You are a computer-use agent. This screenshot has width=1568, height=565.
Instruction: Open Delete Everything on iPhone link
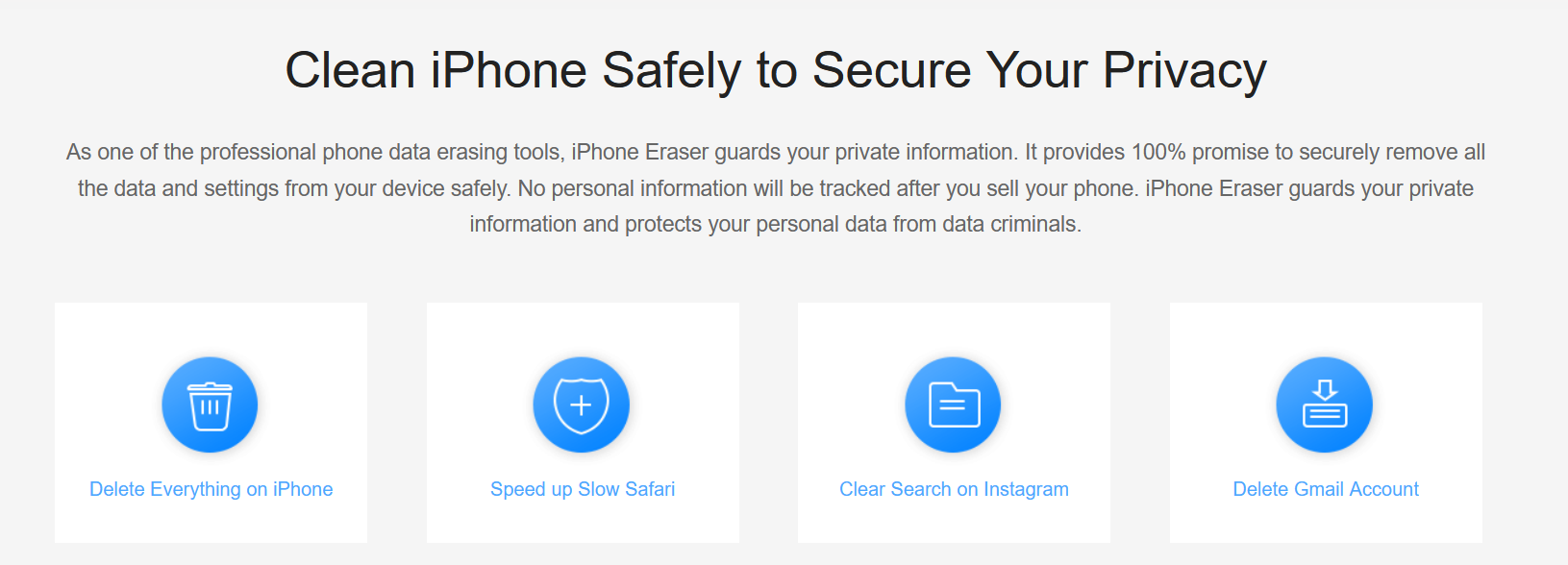(212, 489)
